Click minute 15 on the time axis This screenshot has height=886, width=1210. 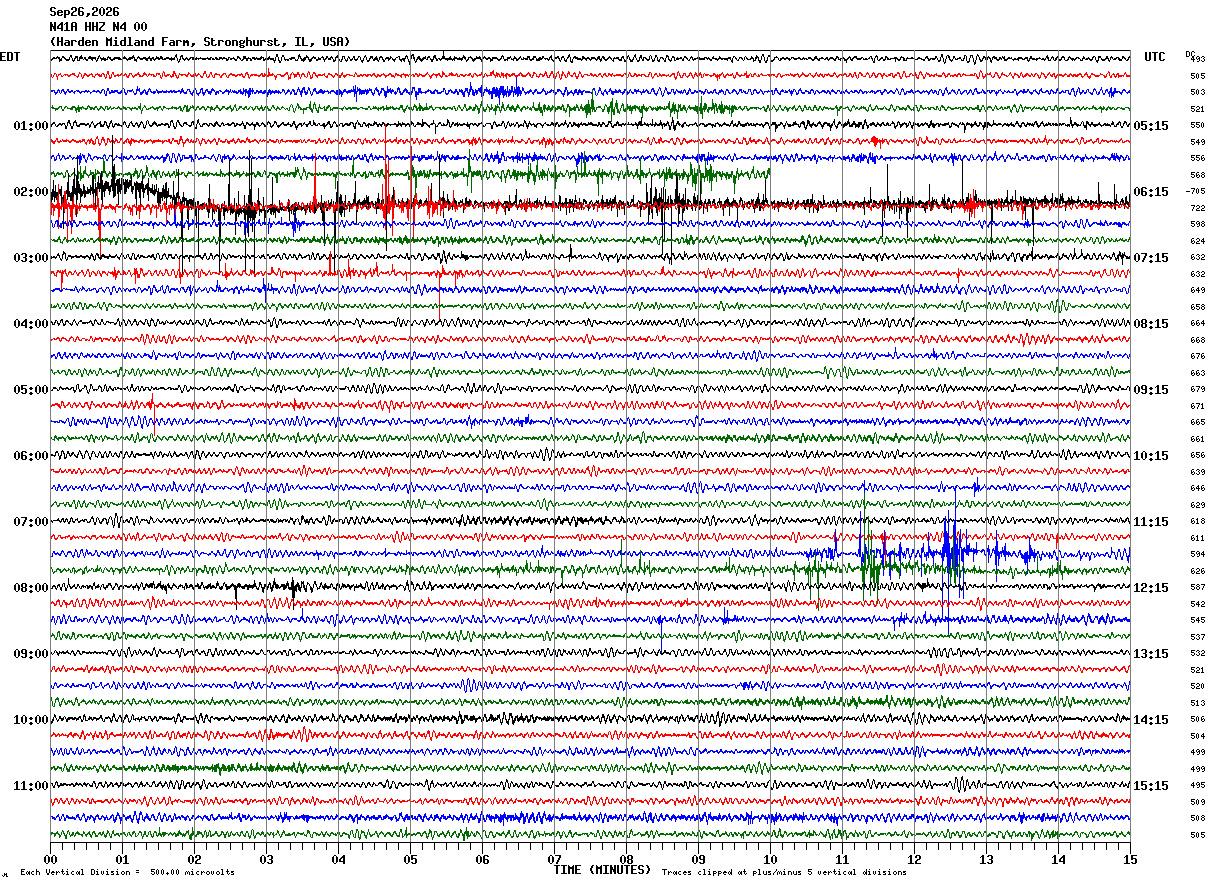[x=1130, y=859]
